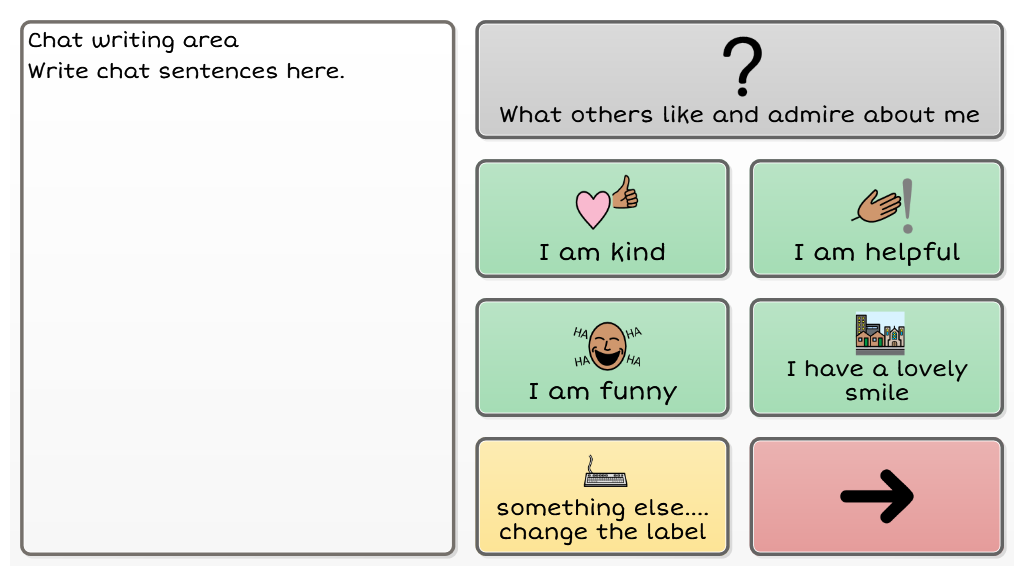Click the large question mark symbol
The width and height of the screenshot is (1024, 576).
[x=741, y=67]
